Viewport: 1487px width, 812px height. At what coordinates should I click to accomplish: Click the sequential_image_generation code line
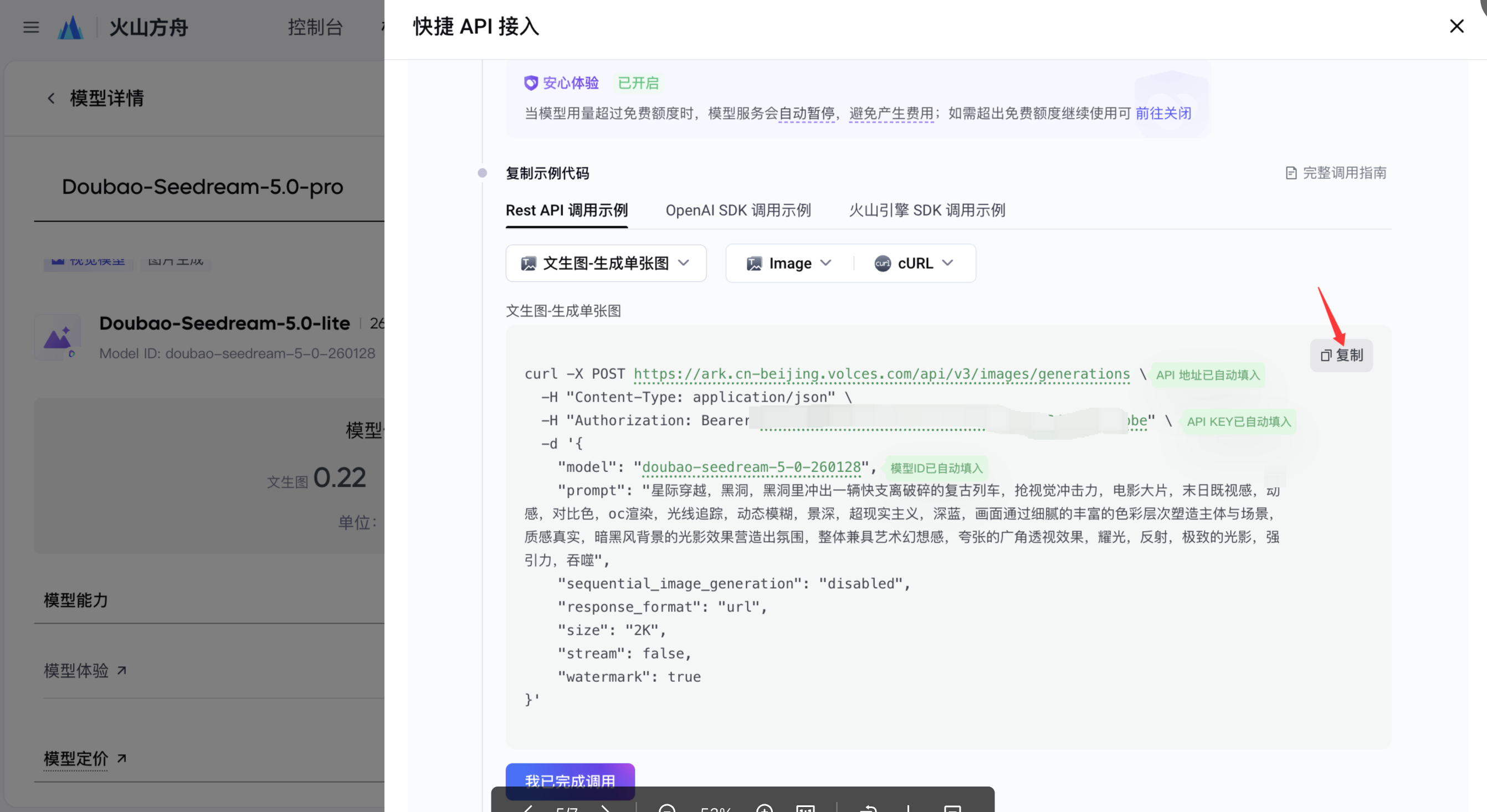tap(734, 583)
